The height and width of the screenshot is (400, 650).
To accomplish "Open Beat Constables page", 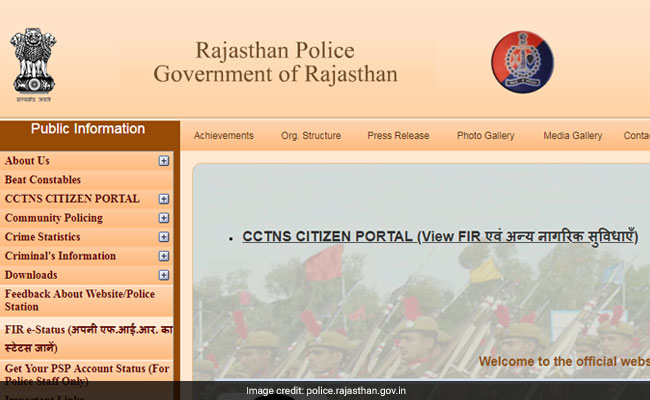I will 43,180.
